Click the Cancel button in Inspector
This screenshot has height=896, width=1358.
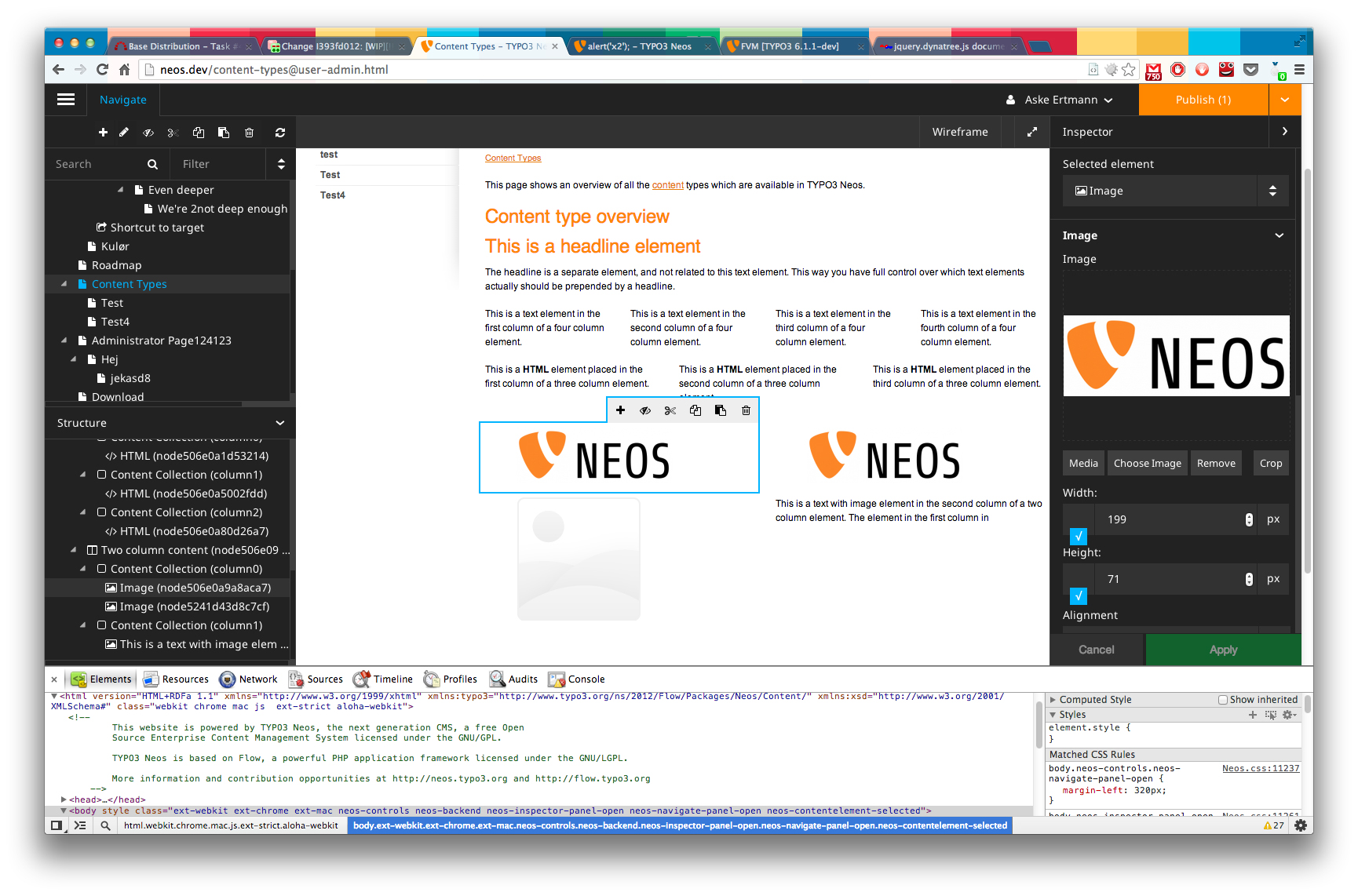pos(1097,650)
